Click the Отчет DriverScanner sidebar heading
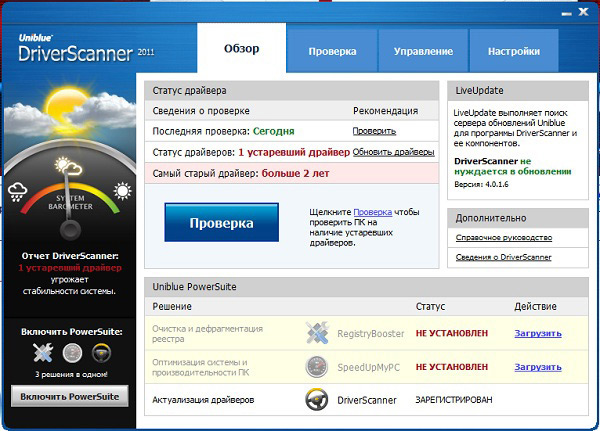This screenshot has height=431, width=600. point(70,256)
